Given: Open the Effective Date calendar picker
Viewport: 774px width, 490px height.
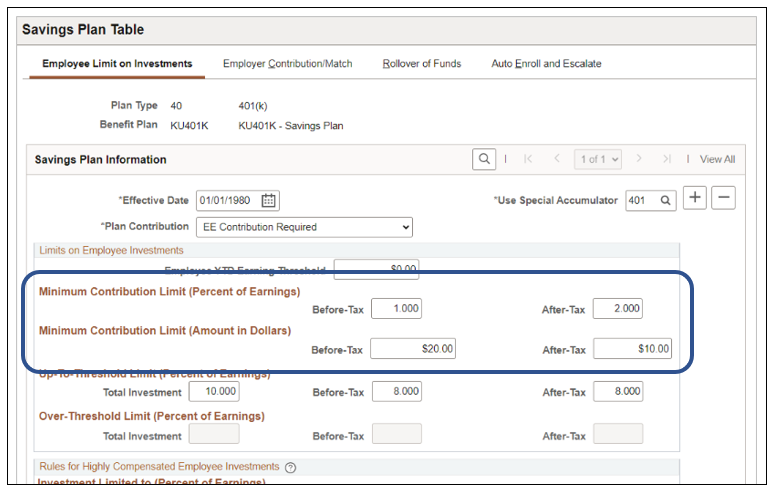Looking at the screenshot, I should (269, 200).
